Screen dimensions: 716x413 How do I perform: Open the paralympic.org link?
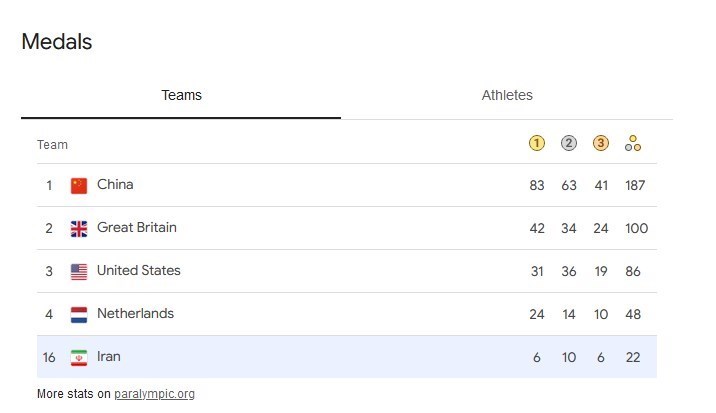click(x=154, y=394)
